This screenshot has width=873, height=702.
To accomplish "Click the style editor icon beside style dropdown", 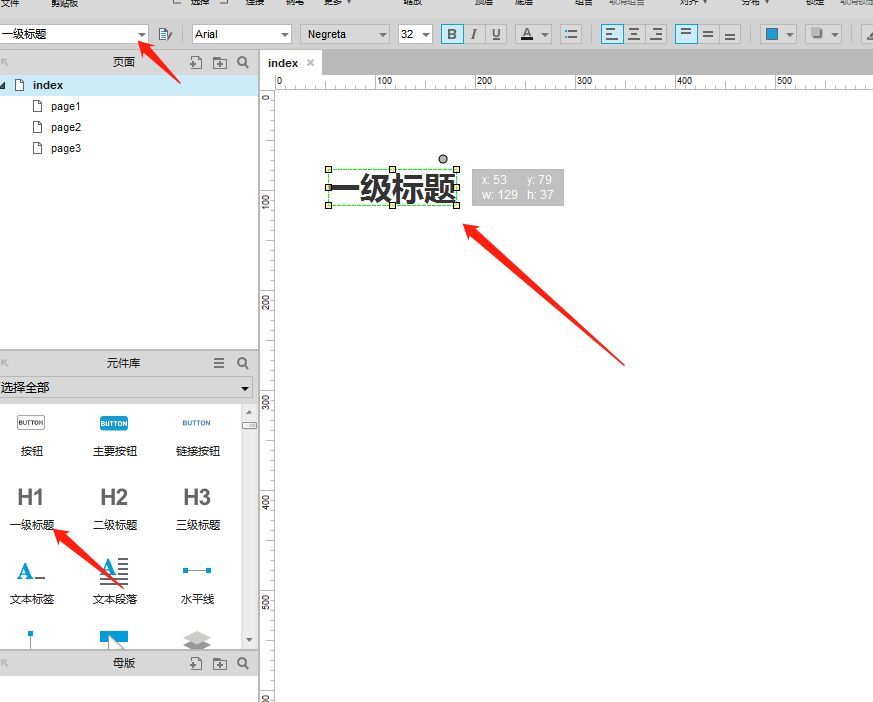I will (x=165, y=35).
